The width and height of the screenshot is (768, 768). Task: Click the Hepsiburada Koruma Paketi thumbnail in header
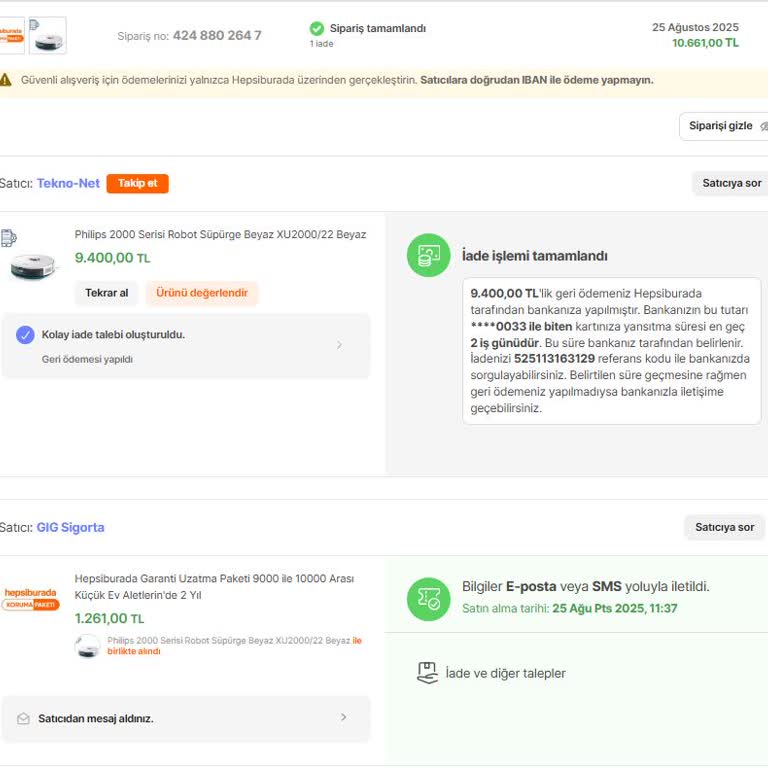point(12,36)
